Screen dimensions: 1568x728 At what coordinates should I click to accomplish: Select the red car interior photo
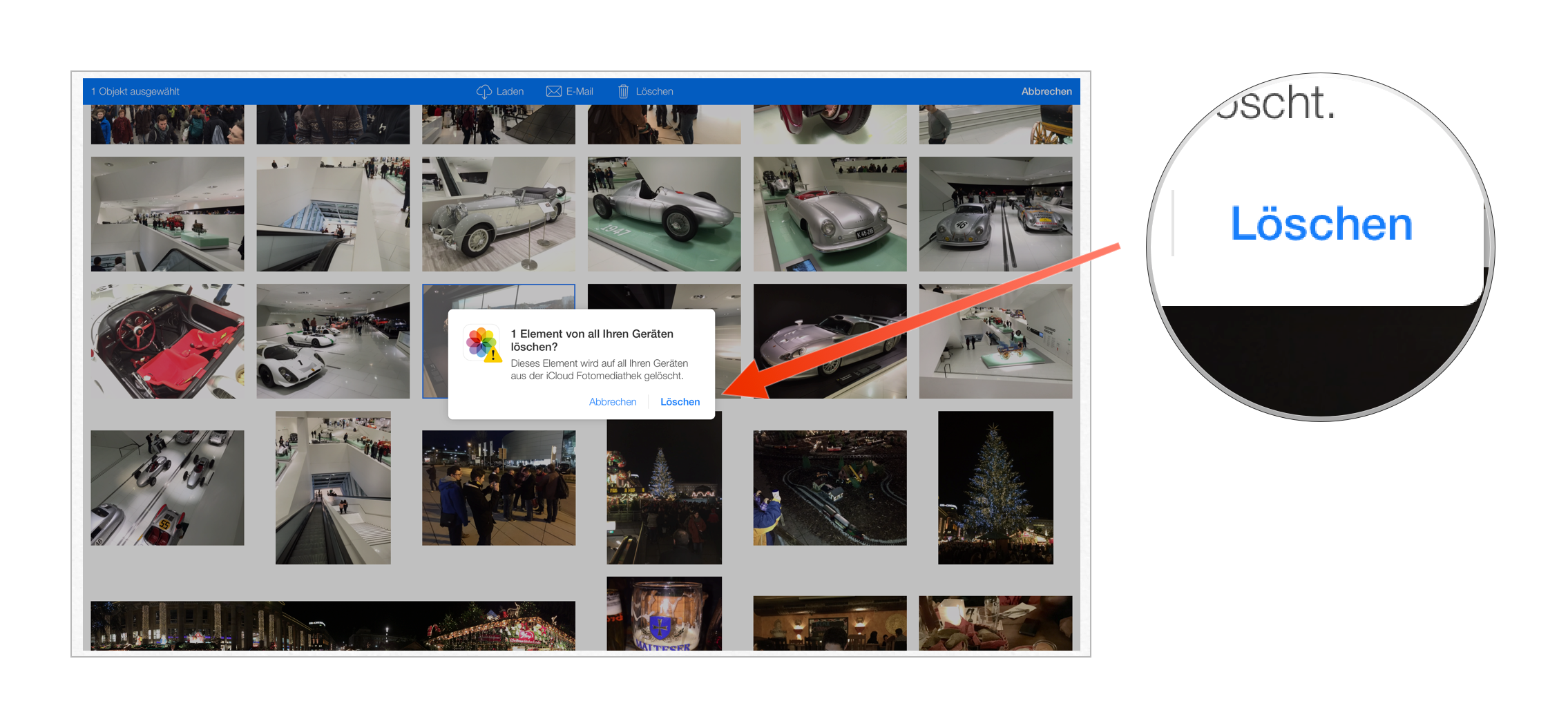pyautogui.click(x=167, y=341)
